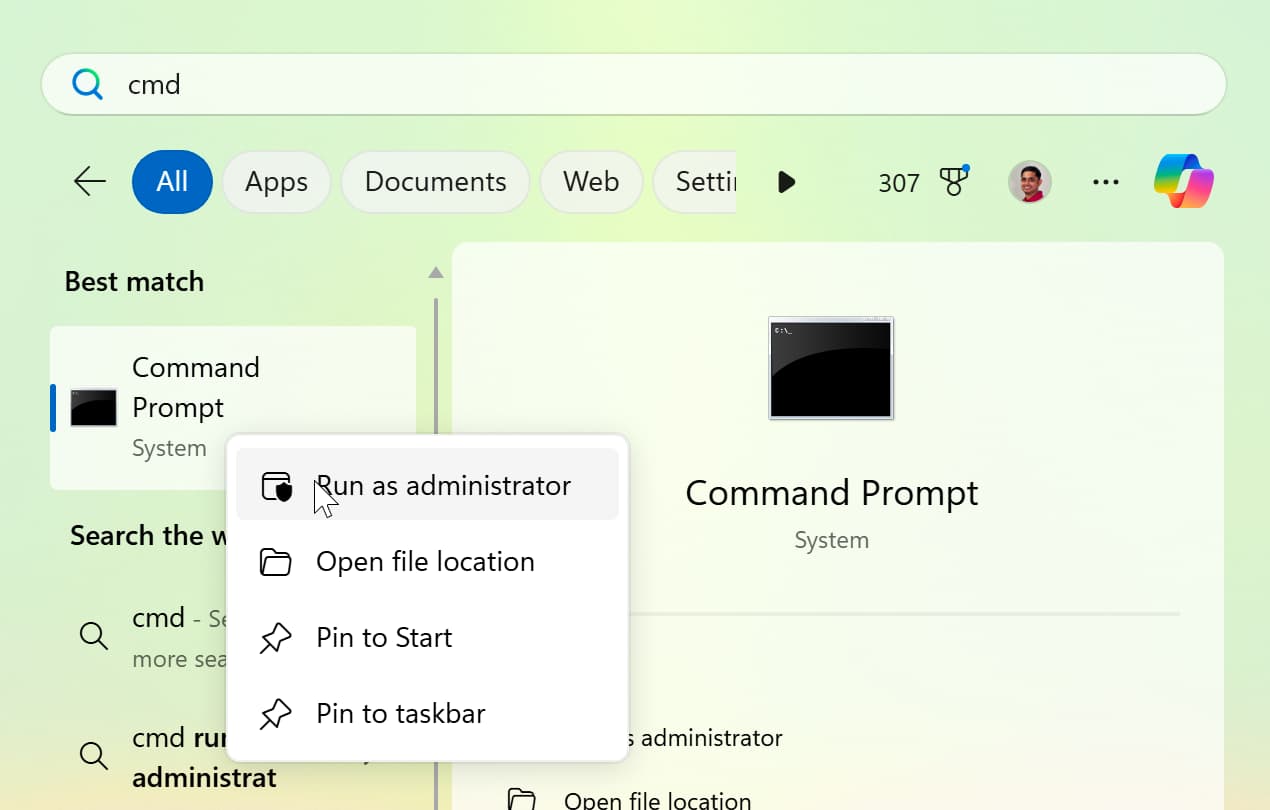Click the large Command Prompt preview icon
Screen dimensions: 1270x810
830,368
